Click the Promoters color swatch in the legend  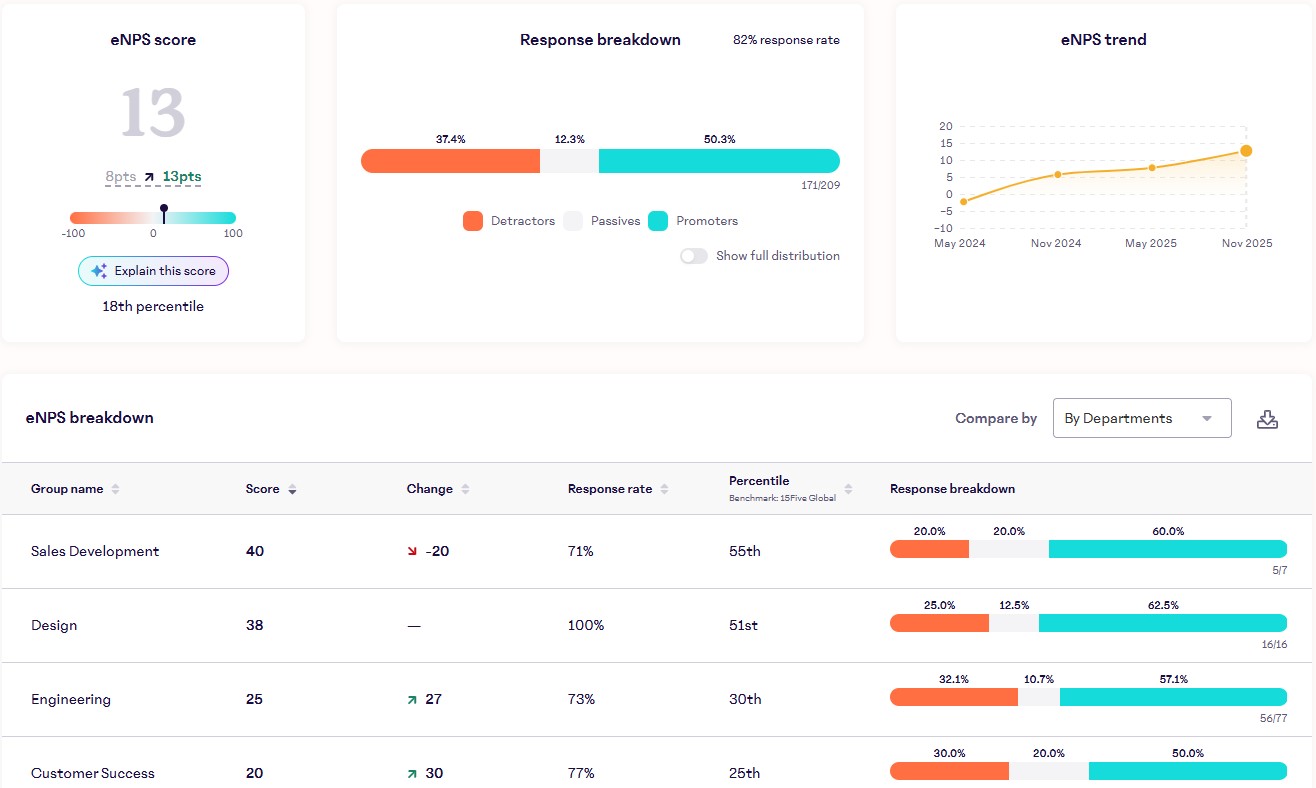660,220
